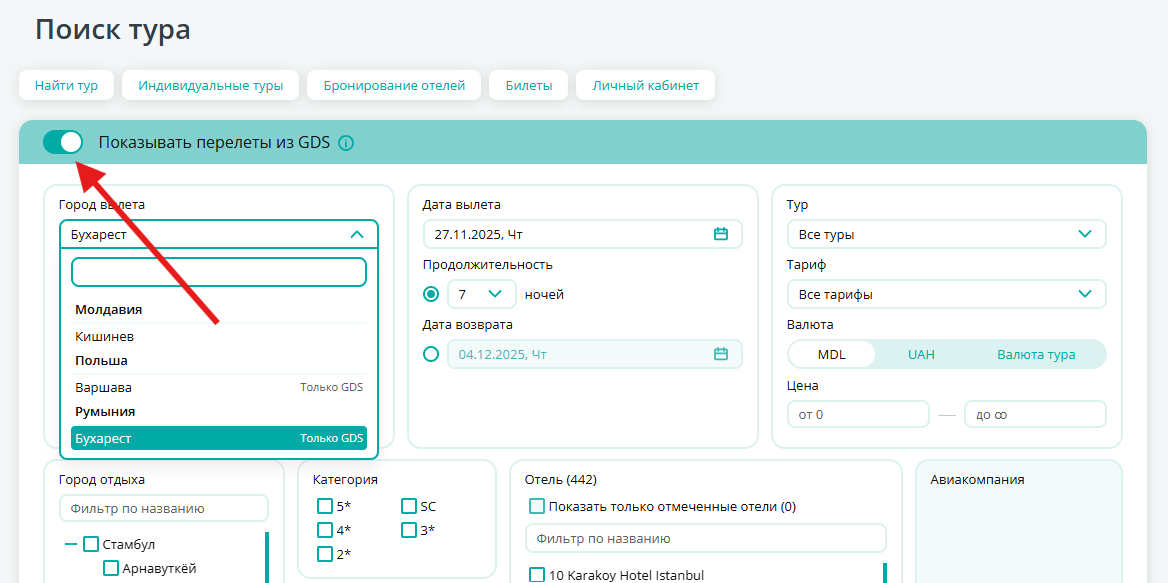
Task: Check show only marked hotels option
Action: [537, 506]
